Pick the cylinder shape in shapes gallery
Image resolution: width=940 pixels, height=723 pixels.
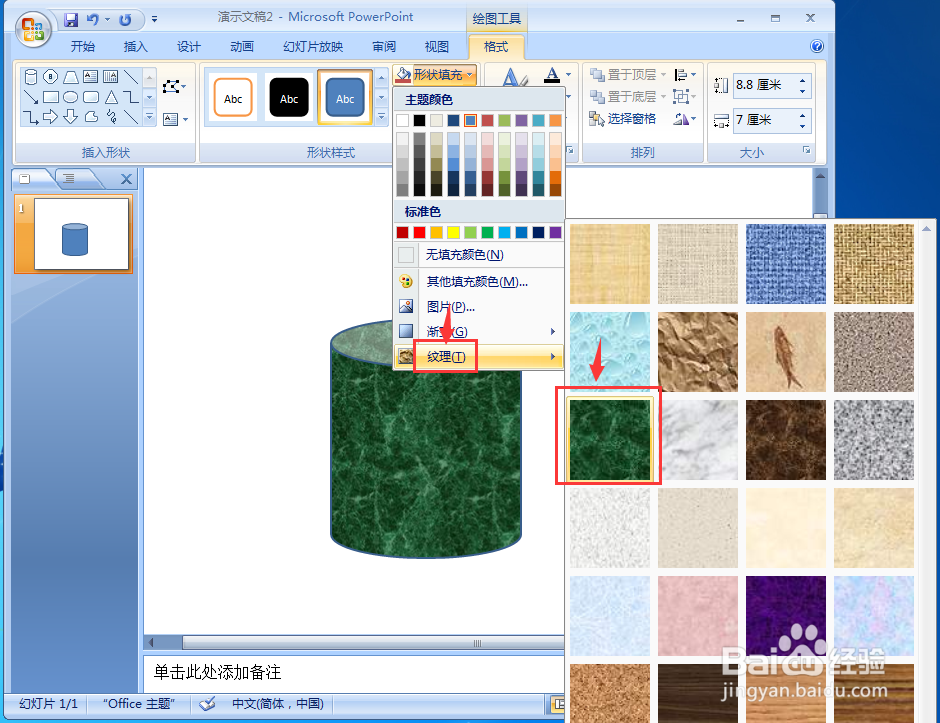pos(31,77)
